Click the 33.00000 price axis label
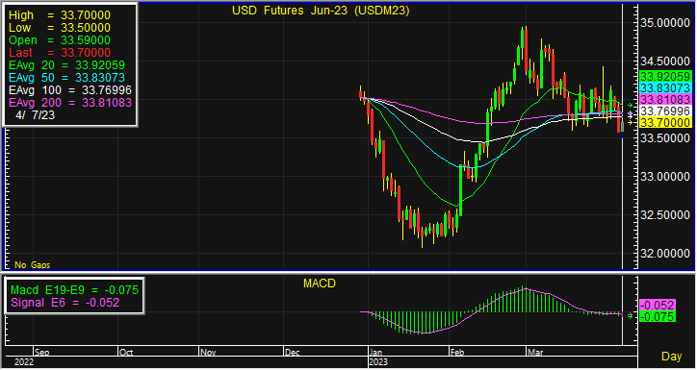 coord(665,177)
